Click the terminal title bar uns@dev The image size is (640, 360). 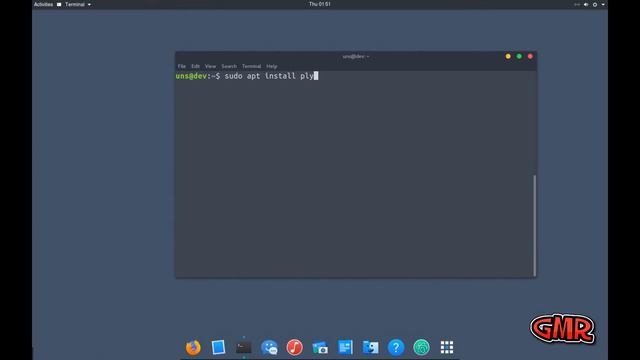(x=356, y=56)
